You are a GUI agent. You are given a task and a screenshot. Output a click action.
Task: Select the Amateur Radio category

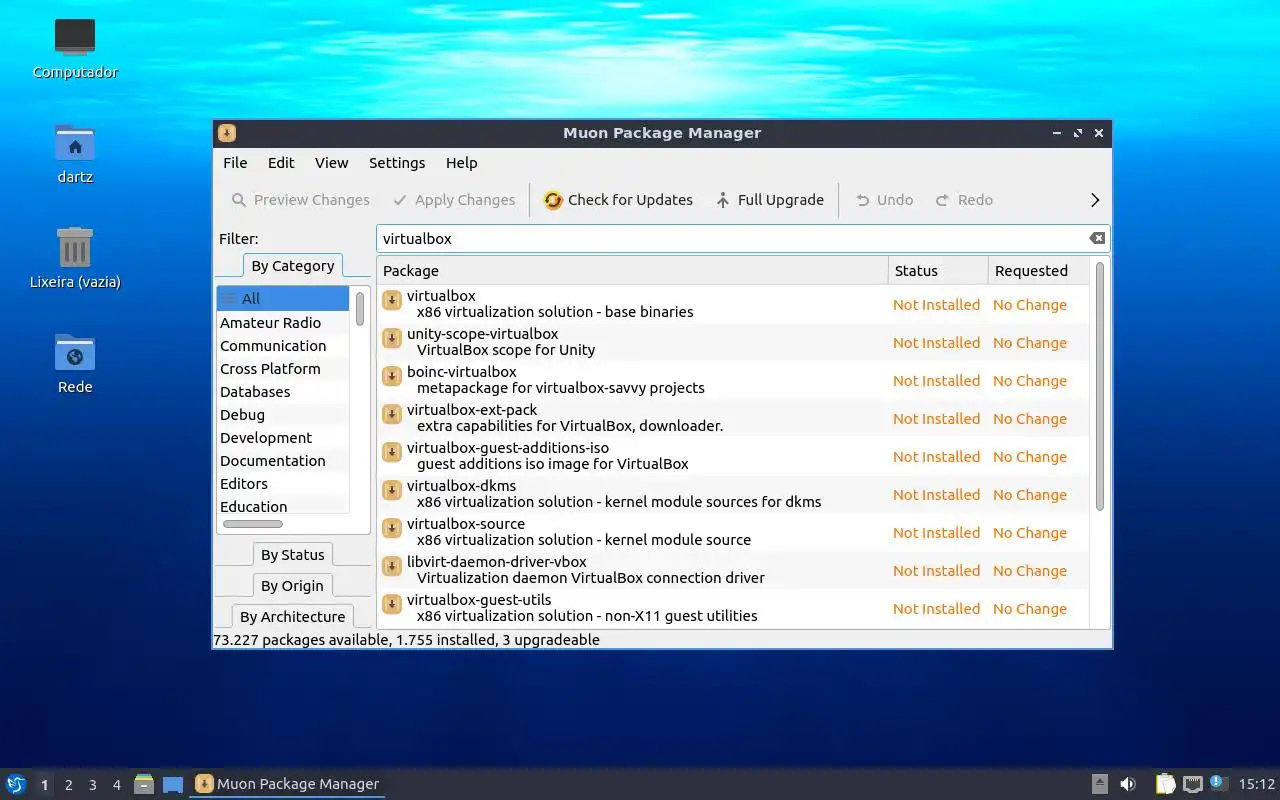click(x=283, y=323)
